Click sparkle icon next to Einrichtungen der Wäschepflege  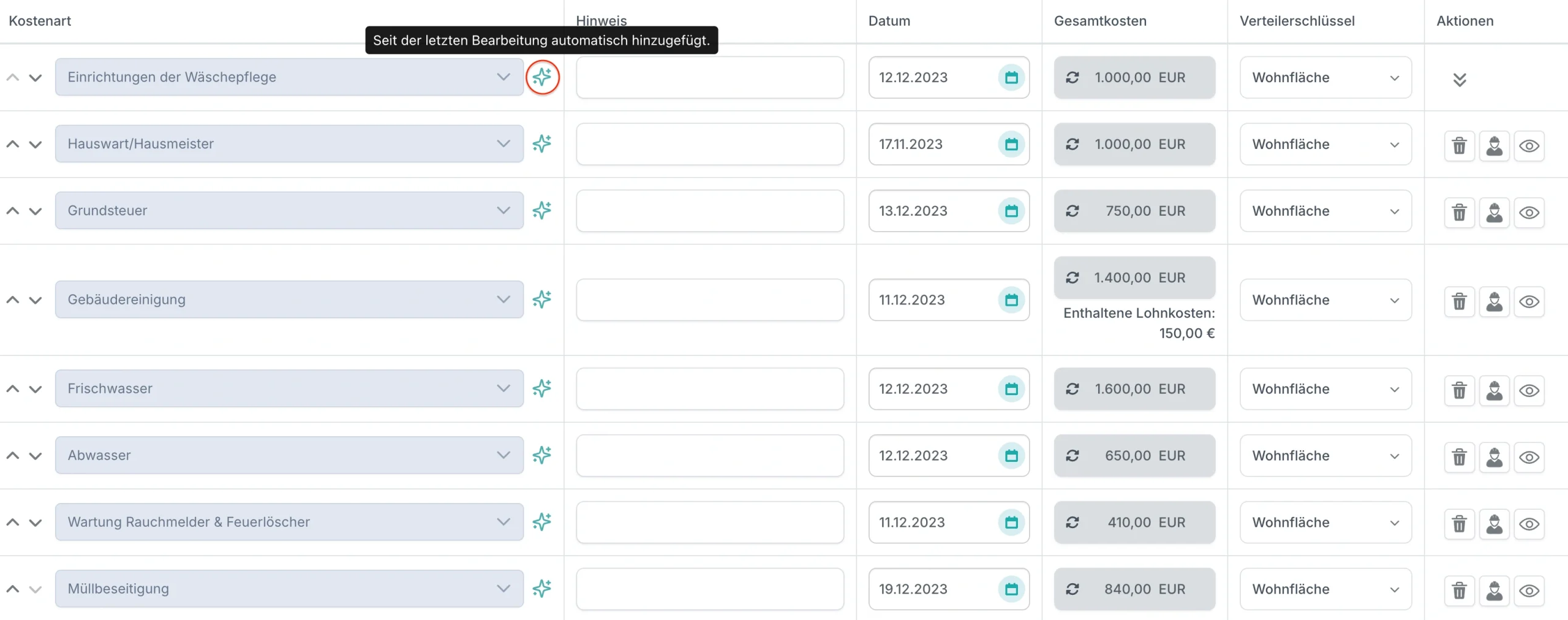[x=542, y=77]
